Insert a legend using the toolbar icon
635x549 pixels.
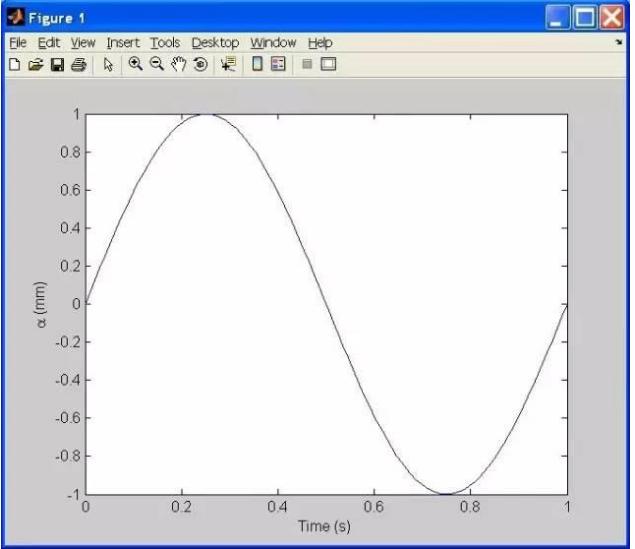pyautogui.click(x=278, y=63)
